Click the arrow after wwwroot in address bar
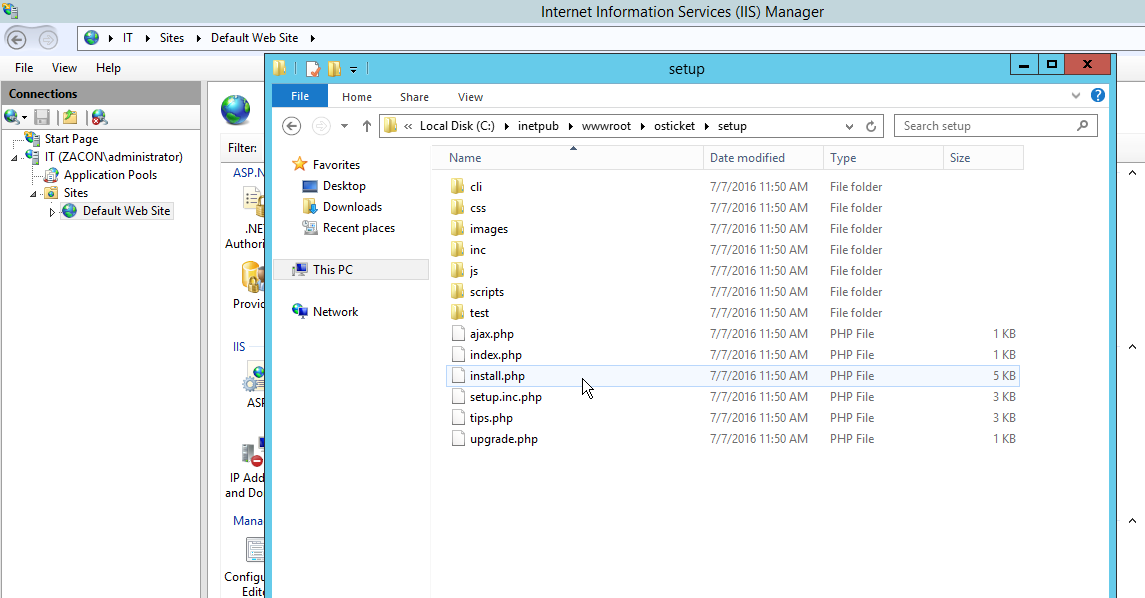The width and height of the screenshot is (1145, 598). tap(643, 126)
